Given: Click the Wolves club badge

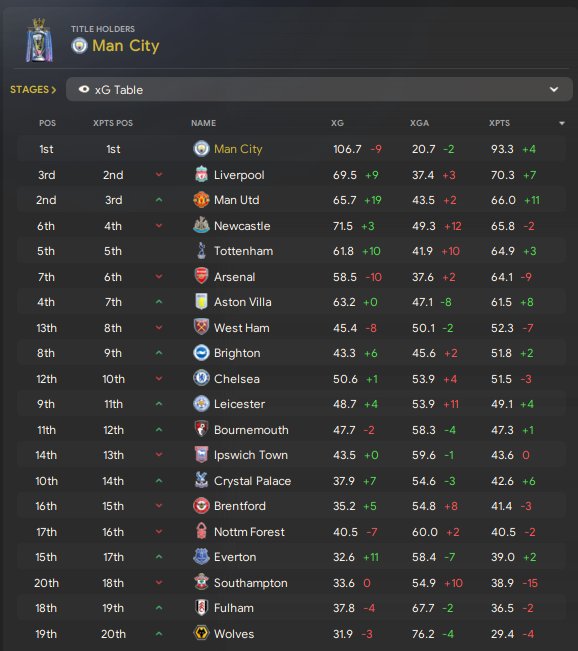Looking at the screenshot, I should click(x=201, y=634).
